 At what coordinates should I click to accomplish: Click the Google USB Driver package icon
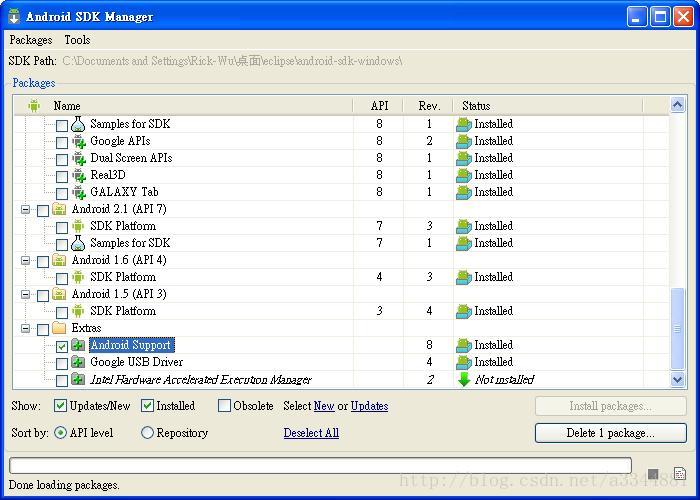[x=78, y=362]
